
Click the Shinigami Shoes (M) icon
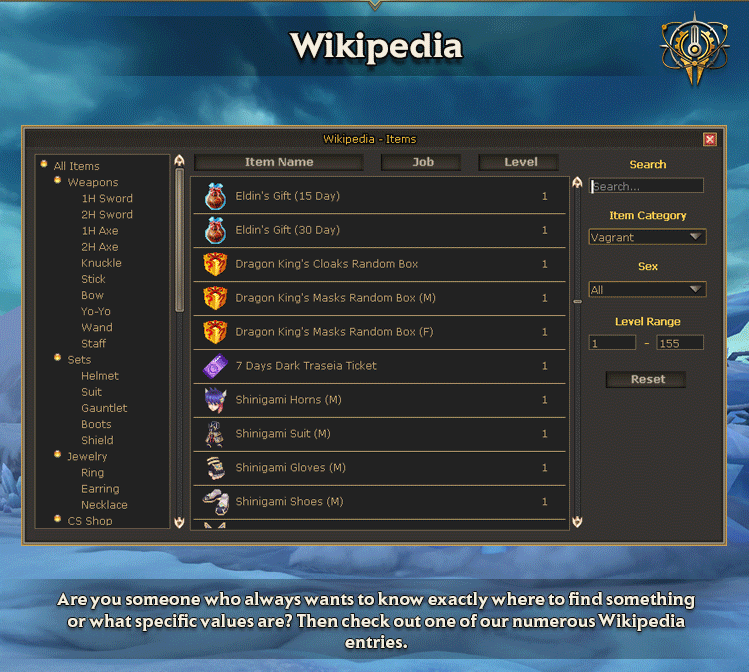pyautogui.click(x=216, y=502)
